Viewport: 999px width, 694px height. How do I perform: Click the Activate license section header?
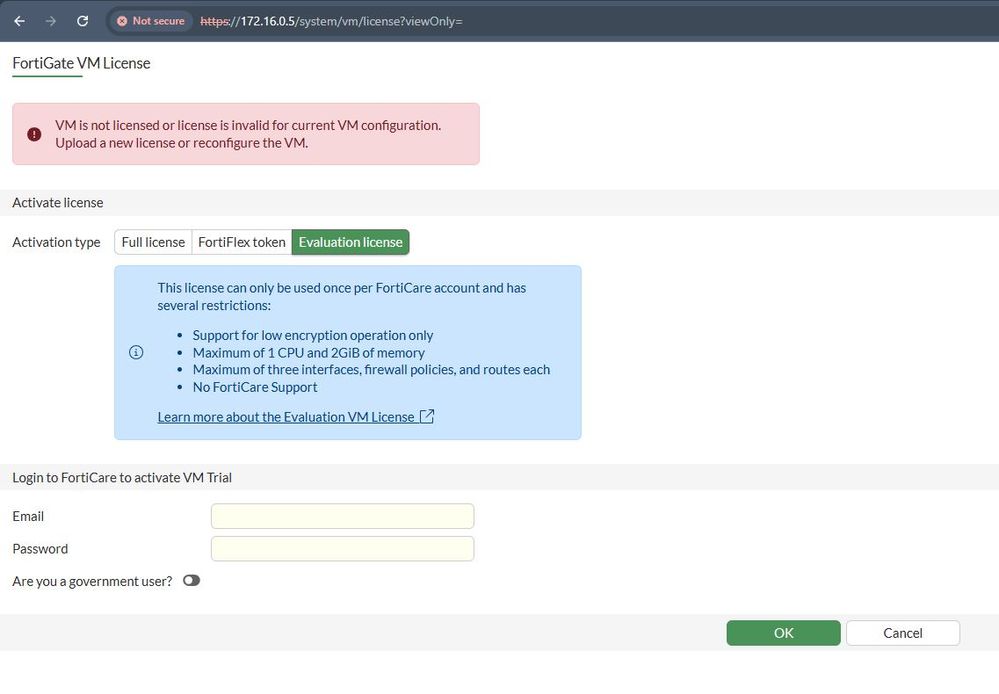58,202
